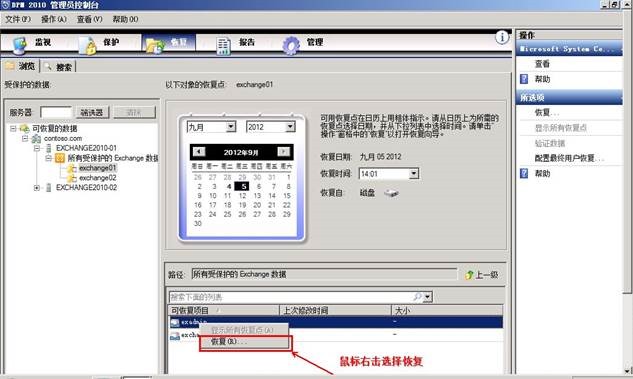Viewport: 633px width, 379px height.
Task: Click in the 服务器 server filter field
Action: 56,112
